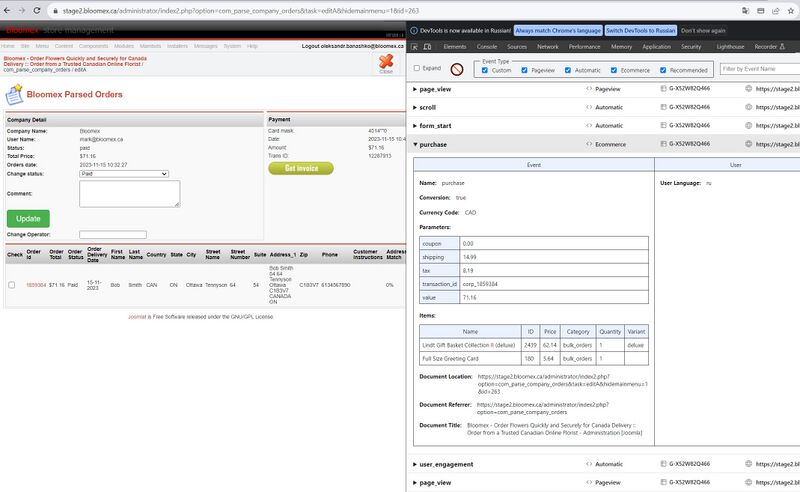Click the Joomla link in the footer
Screen dimensions: 800x492
137,317
